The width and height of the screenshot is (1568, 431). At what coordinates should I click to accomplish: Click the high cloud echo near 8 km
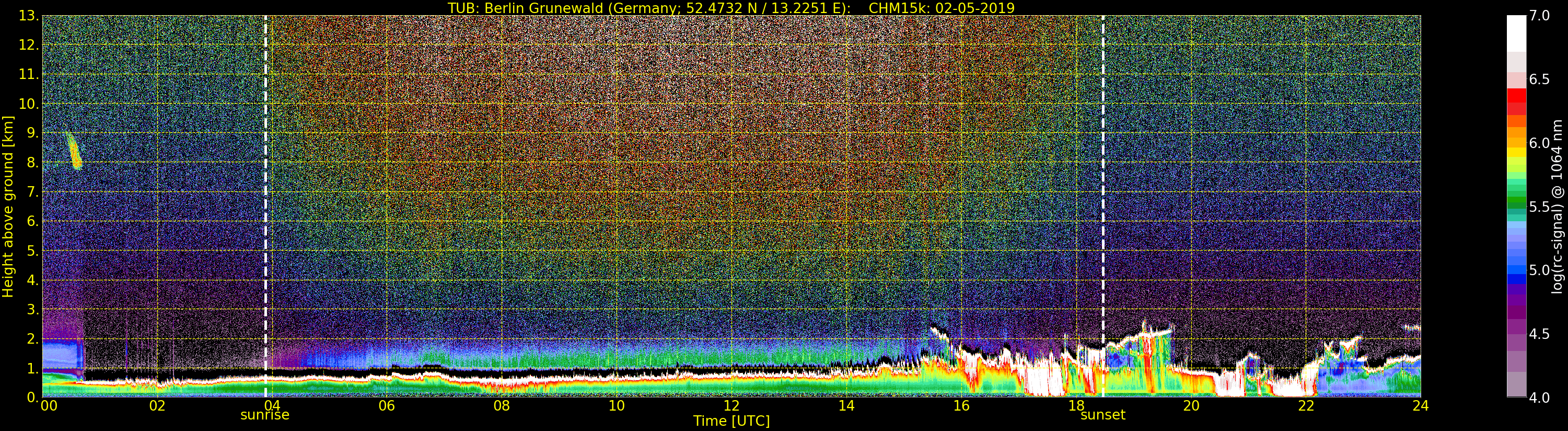74,151
